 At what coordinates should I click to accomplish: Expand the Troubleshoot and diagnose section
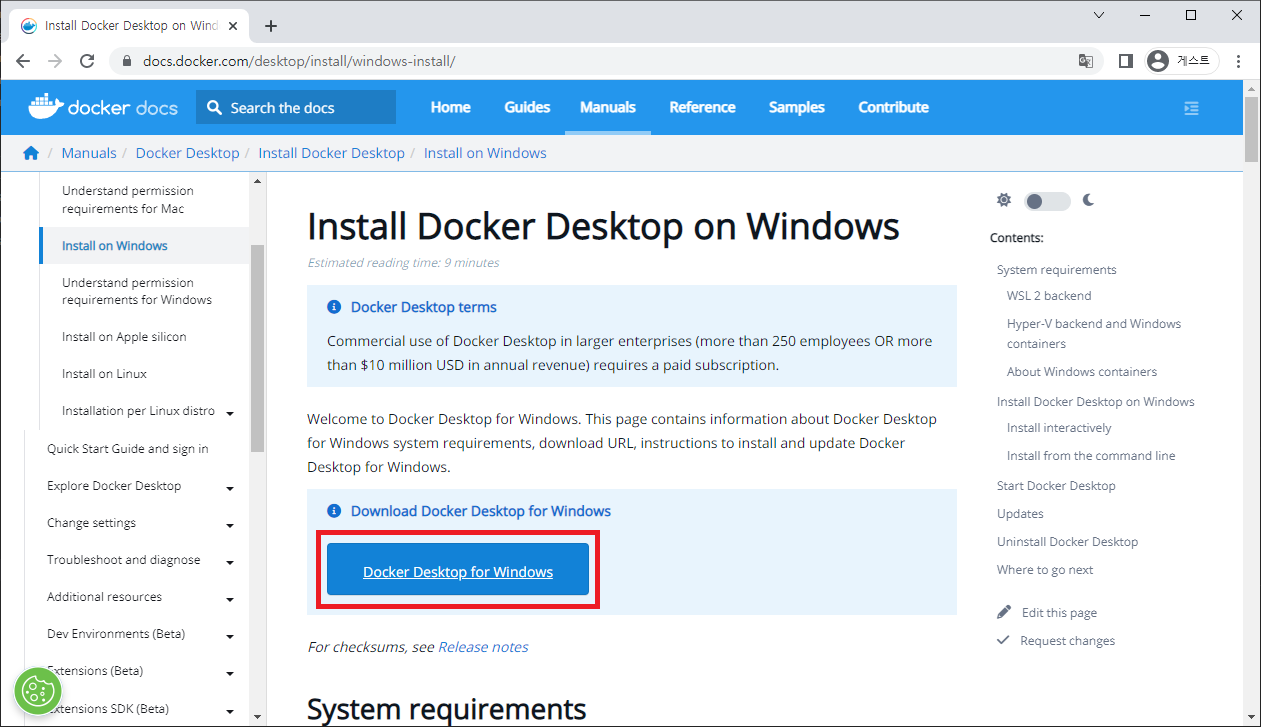(229, 562)
